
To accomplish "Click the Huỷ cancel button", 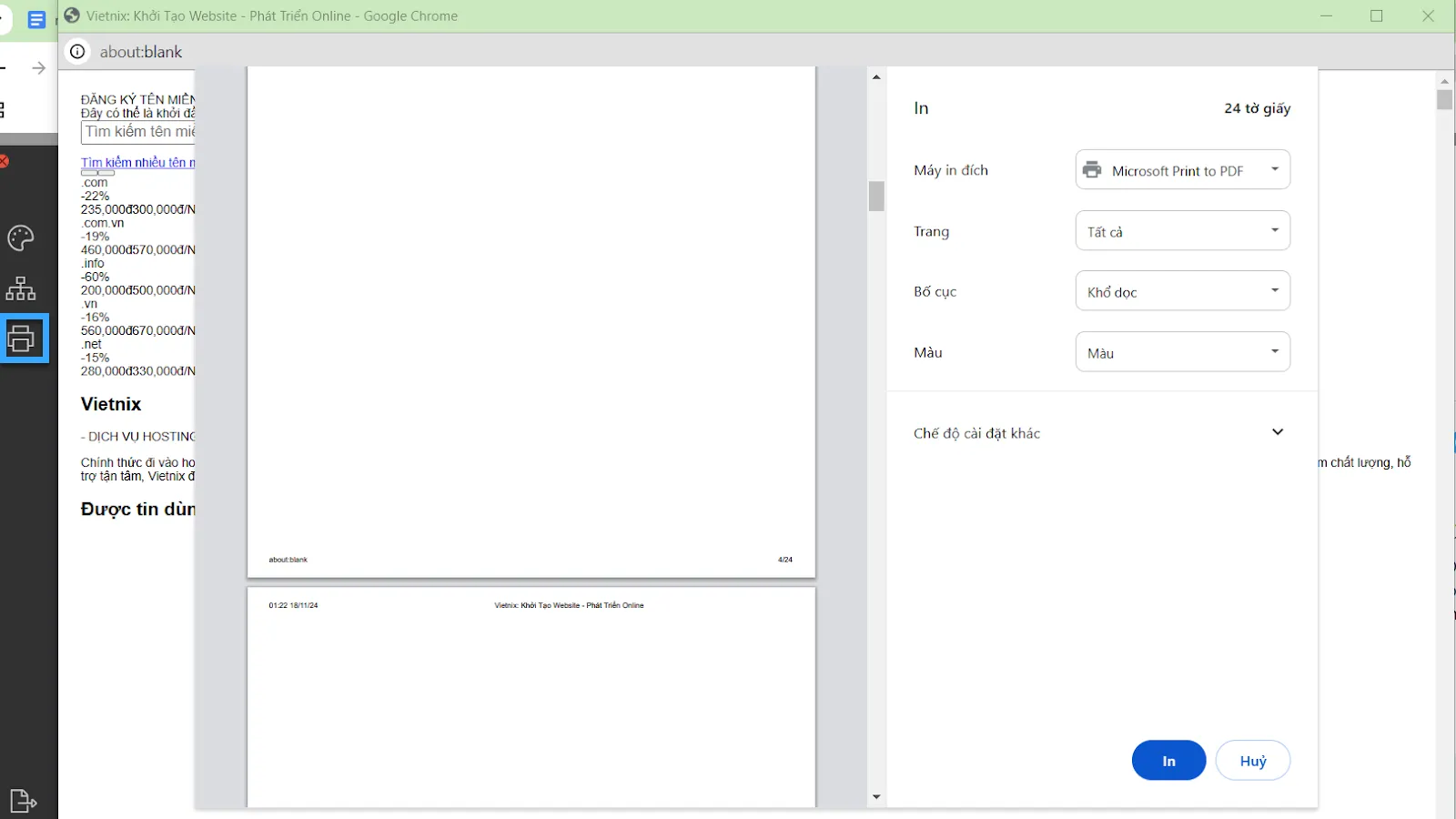I will coord(1253,761).
